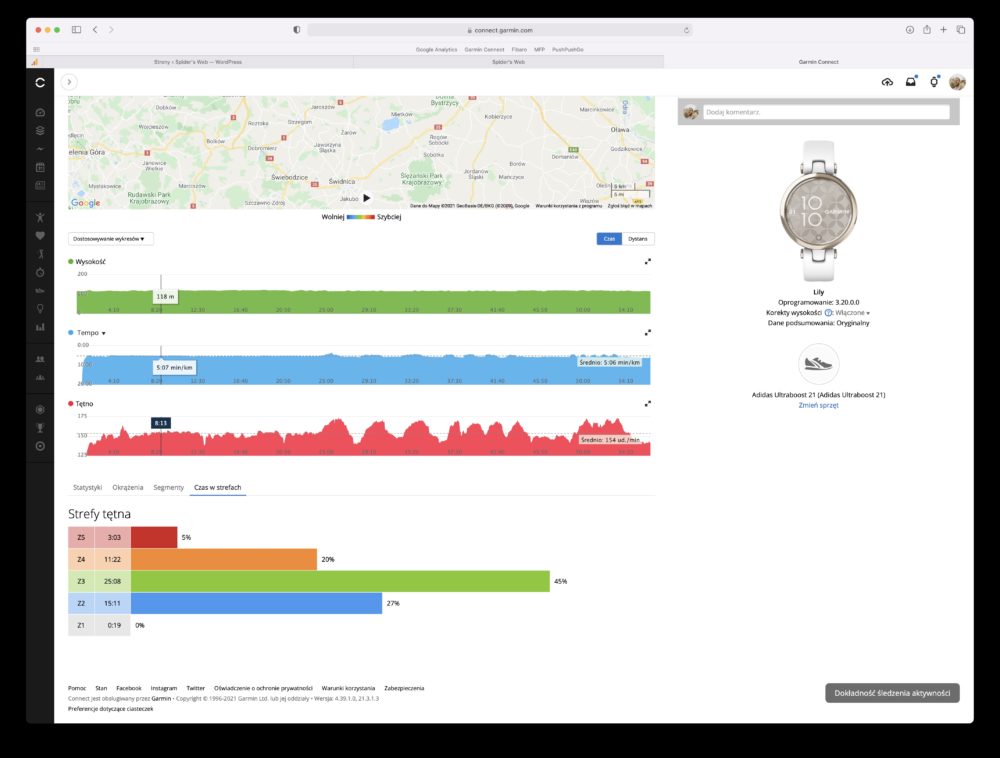Open Insights lightbulb icon in sidebar
The image size is (1000, 758).
coord(40,309)
